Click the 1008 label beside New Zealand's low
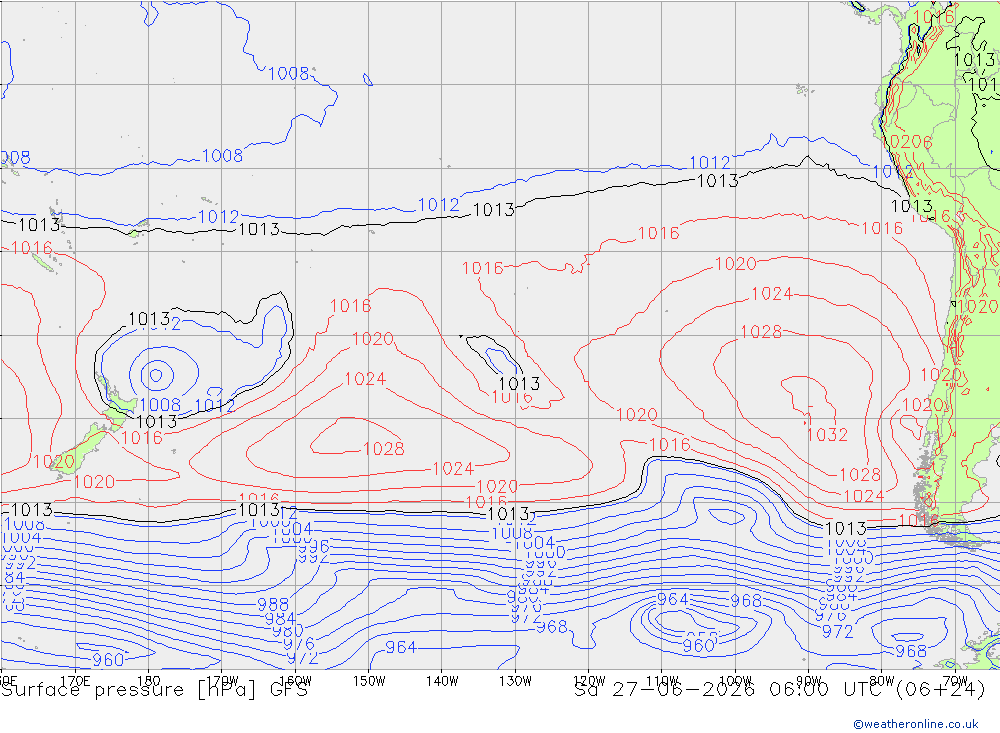This screenshot has width=1000, height=733. coord(160,405)
